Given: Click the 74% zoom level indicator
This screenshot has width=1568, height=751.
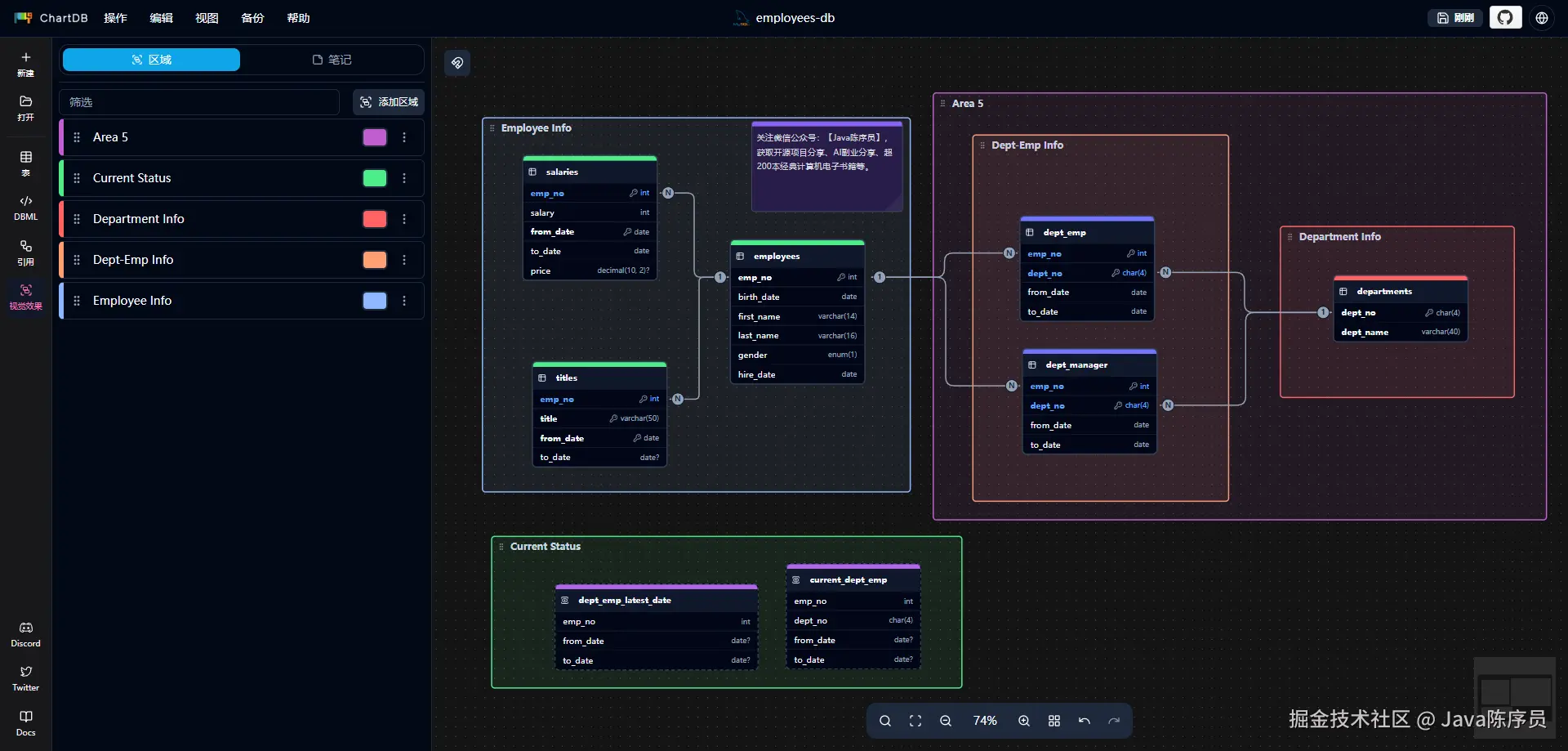Looking at the screenshot, I should pyautogui.click(x=985, y=721).
